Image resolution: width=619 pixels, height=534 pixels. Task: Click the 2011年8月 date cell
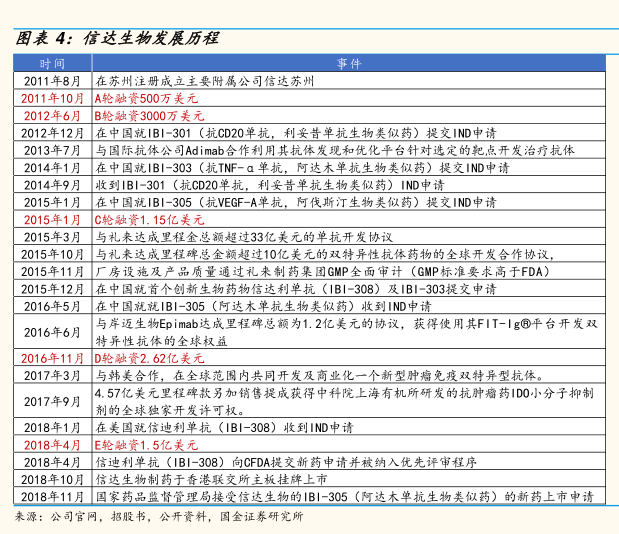click(x=52, y=81)
